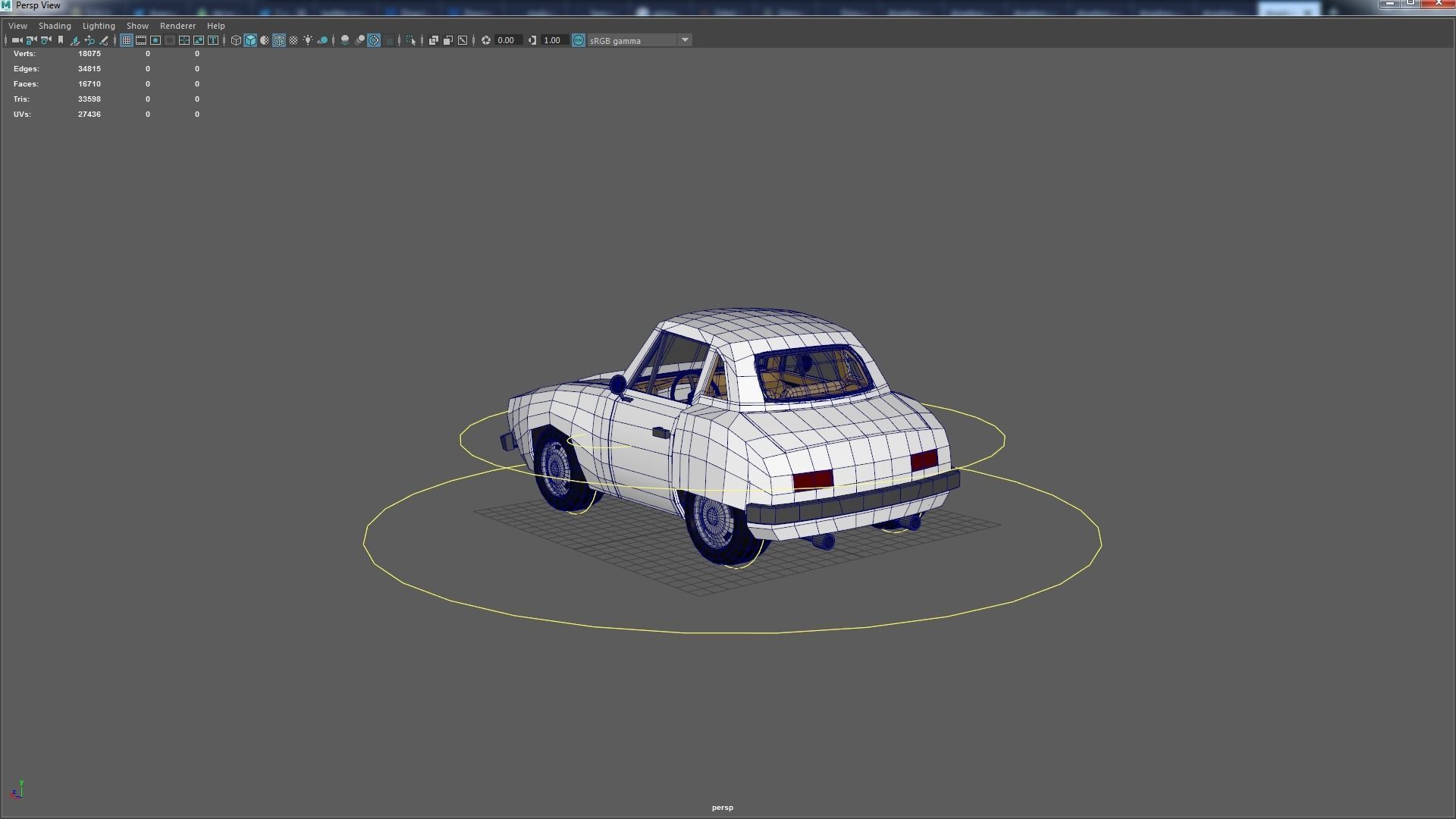This screenshot has height=819, width=1456.
Task: Toggle X-Ray Active Components icon
Action: point(448,40)
